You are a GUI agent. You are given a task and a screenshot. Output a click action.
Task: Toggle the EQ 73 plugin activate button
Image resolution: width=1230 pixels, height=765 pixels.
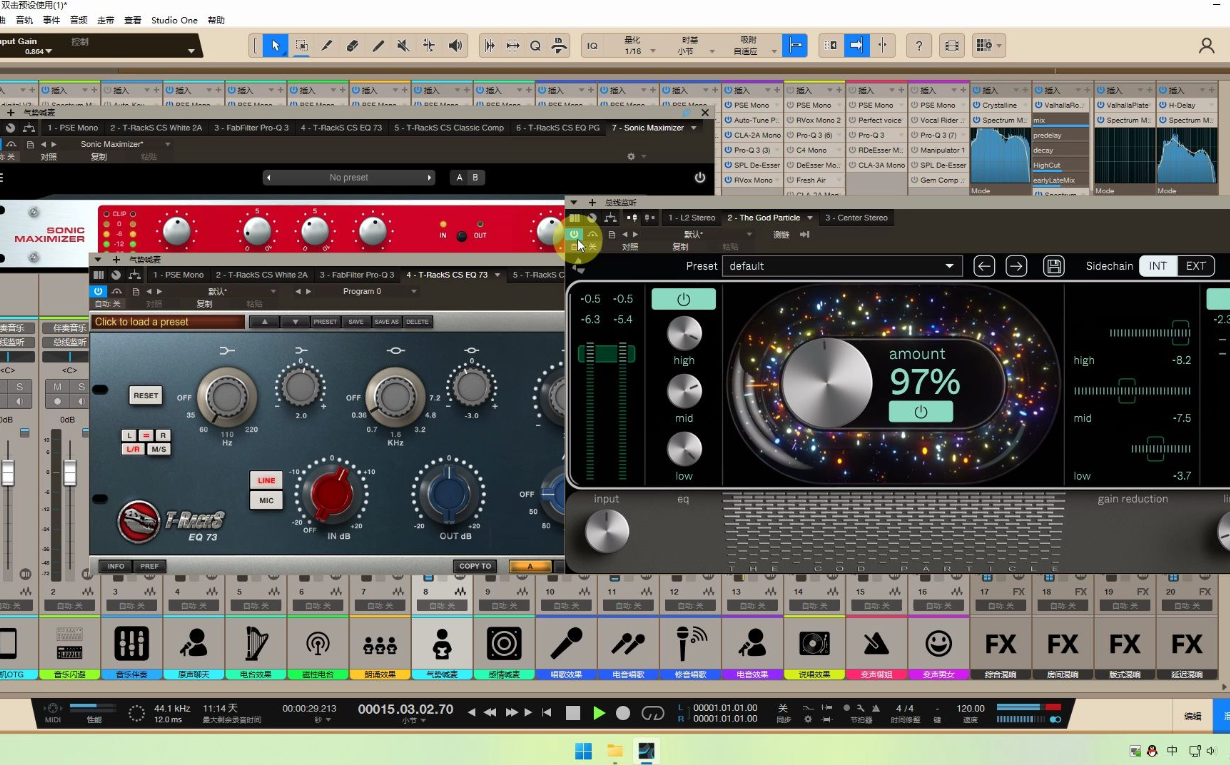coord(98,291)
